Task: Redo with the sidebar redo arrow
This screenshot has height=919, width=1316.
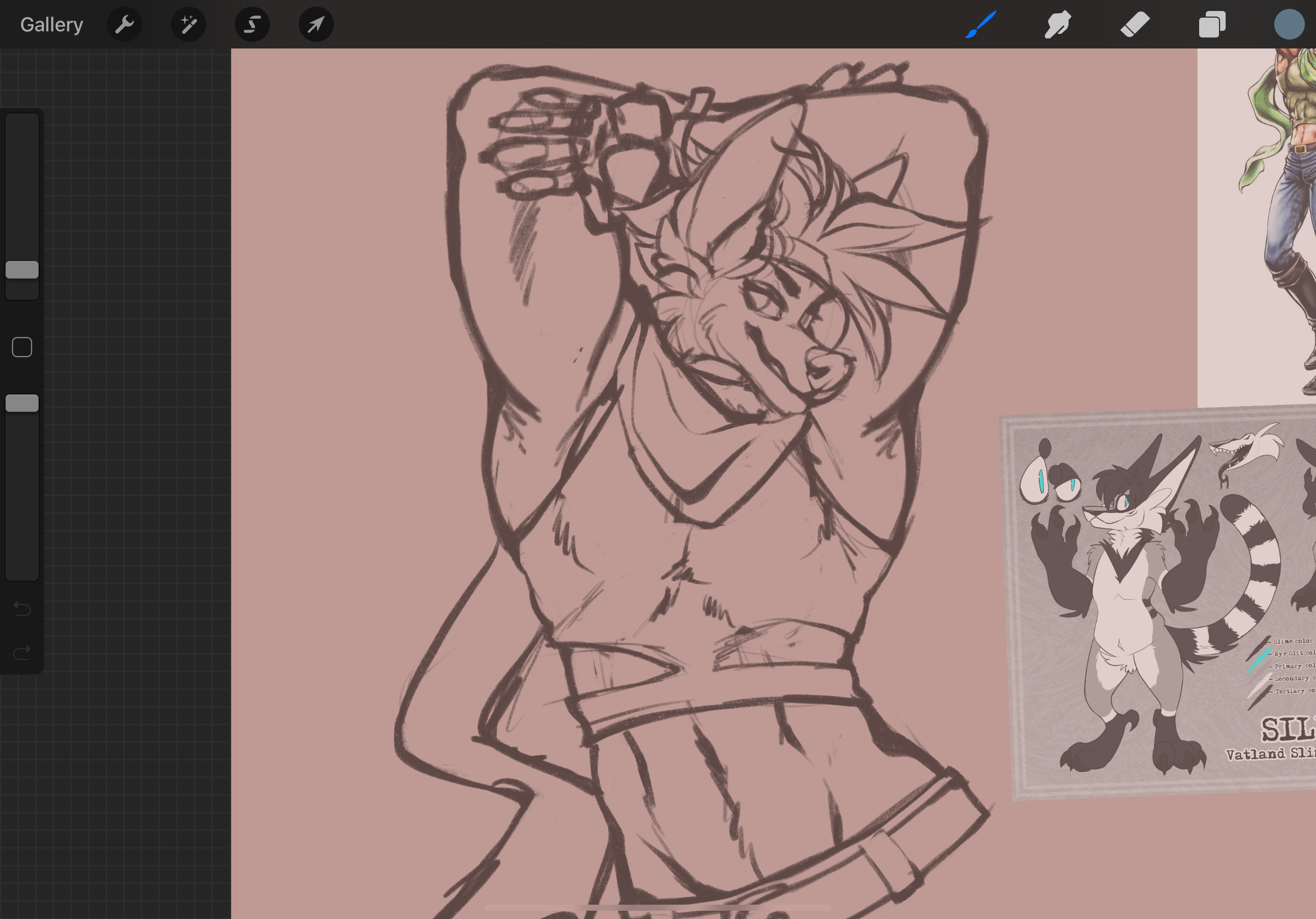Action: click(x=22, y=652)
